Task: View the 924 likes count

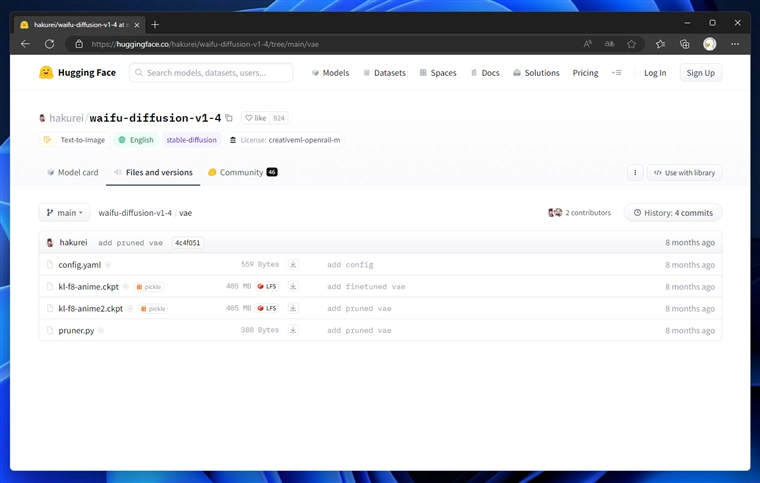Action: [278, 118]
